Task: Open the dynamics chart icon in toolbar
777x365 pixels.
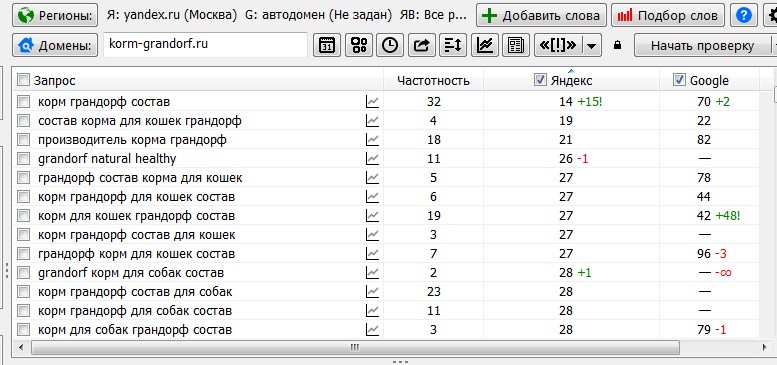Action: [x=485, y=46]
